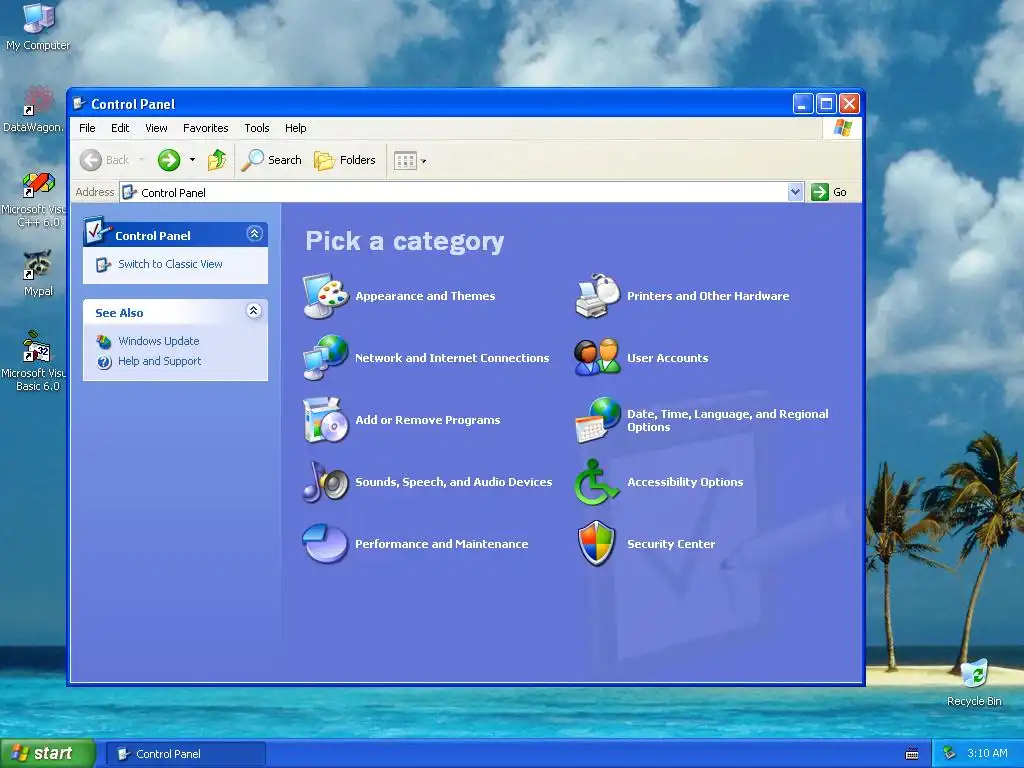The height and width of the screenshot is (768, 1024).
Task: Click the Views grid toolbar icon
Action: coord(405,161)
